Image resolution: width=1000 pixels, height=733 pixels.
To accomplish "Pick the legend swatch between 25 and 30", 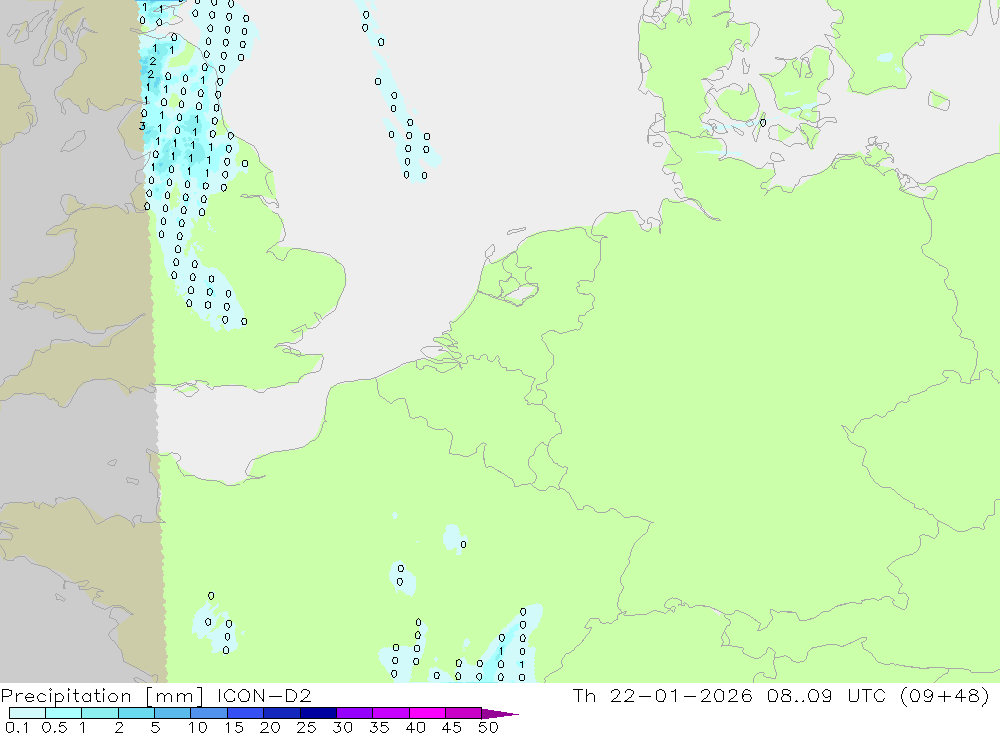I will 318,713.
